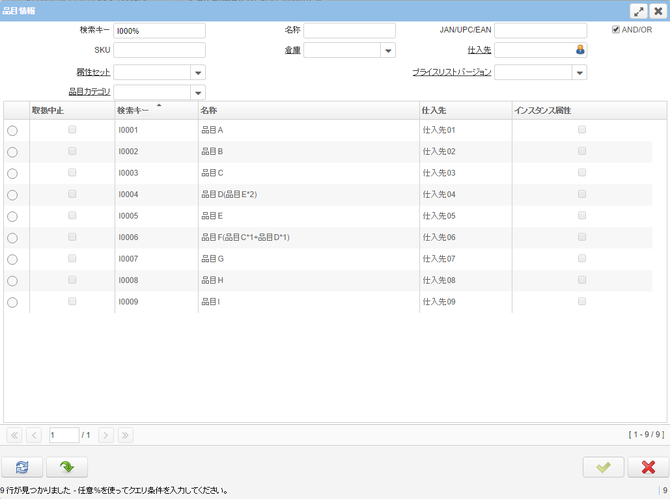670x499 pixels.
Task: Focus the 検索キー search field
Action: click(159, 31)
